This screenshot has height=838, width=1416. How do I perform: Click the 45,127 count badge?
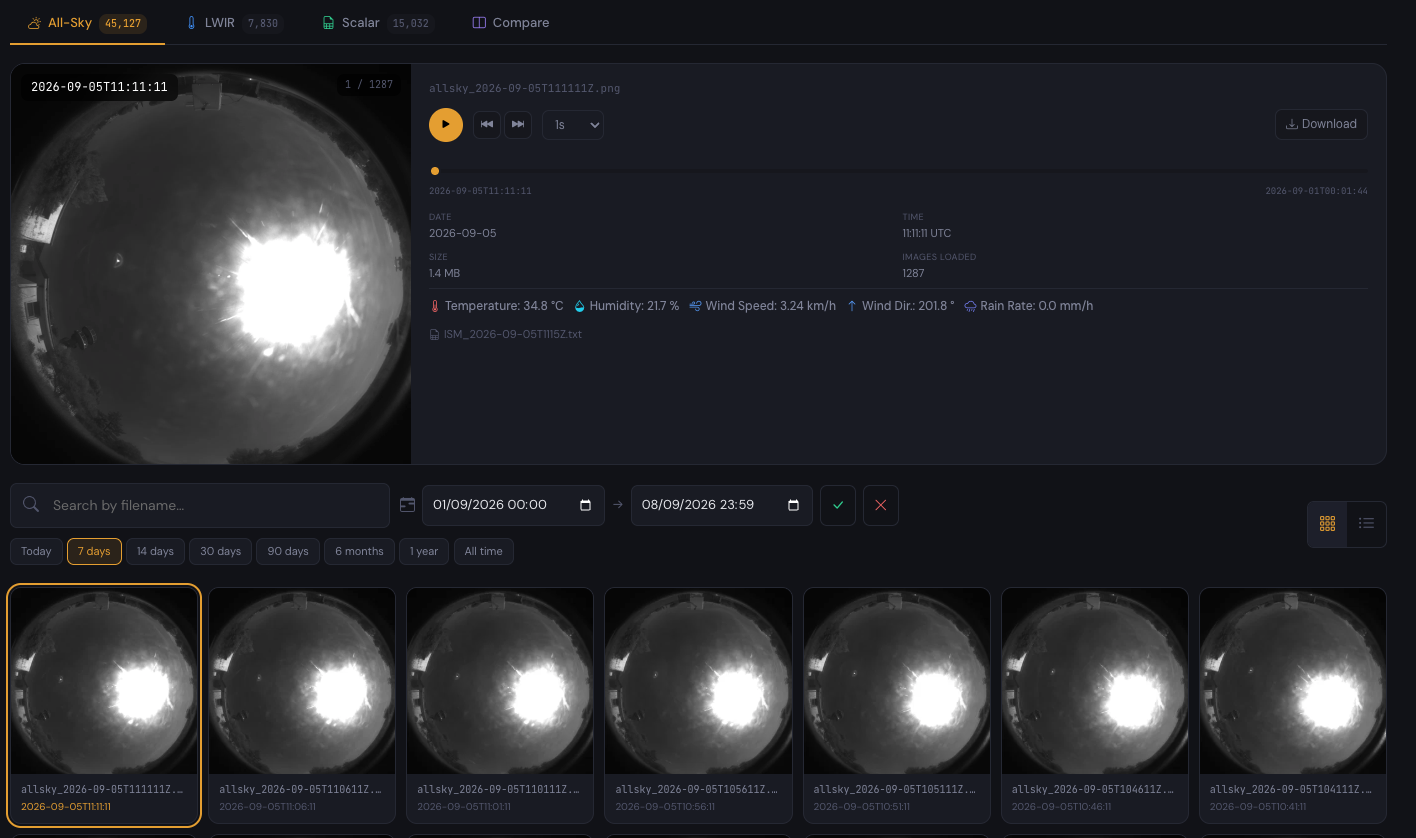click(123, 22)
